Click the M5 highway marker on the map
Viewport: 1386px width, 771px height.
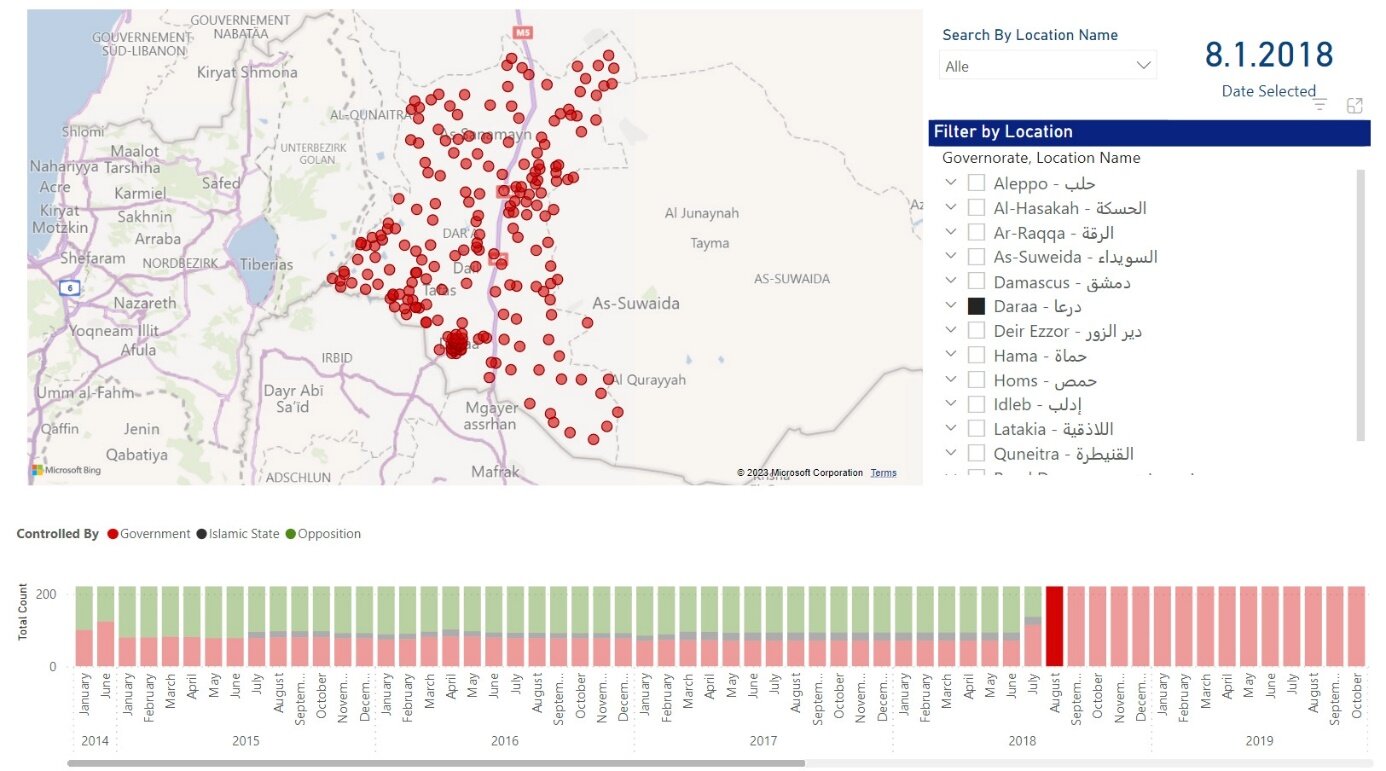point(522,33)
